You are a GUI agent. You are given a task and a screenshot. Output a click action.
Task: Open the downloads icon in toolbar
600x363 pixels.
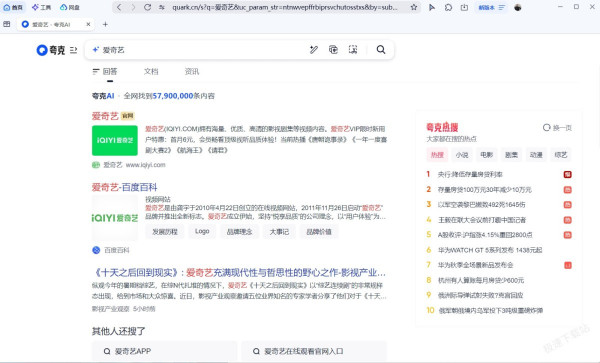tap(464, 7)
